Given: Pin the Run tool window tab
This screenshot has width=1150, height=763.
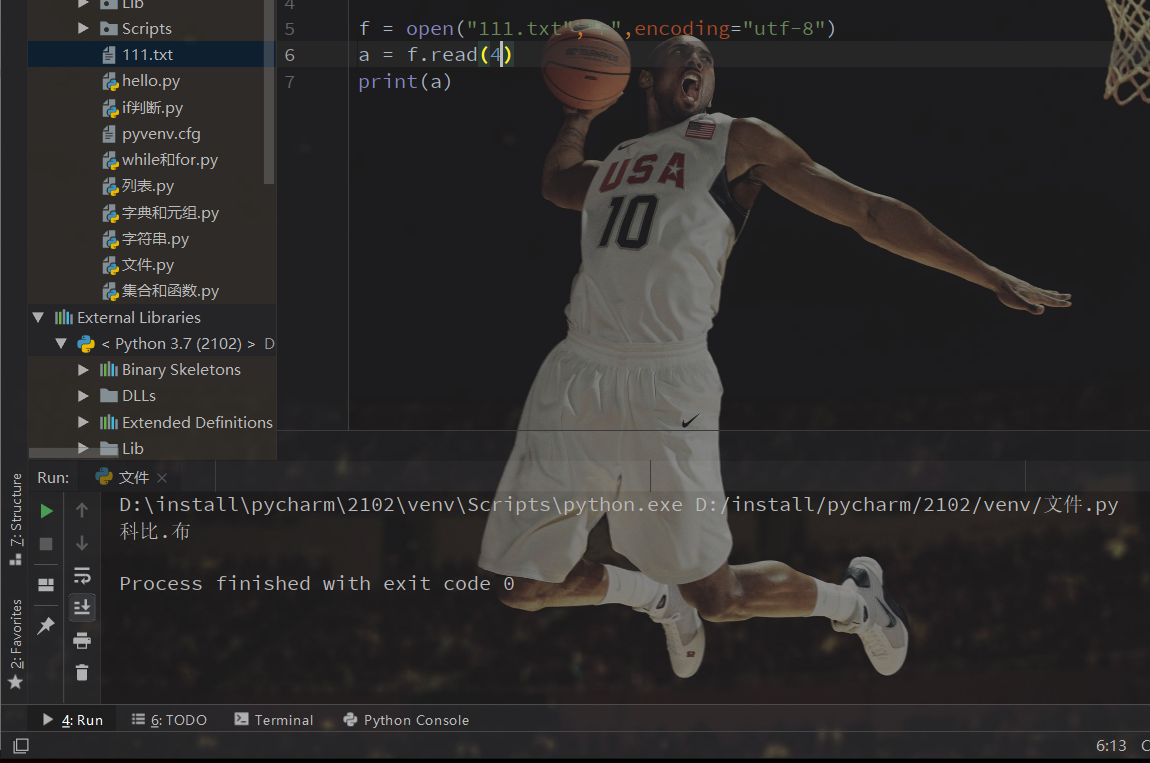Looking at the screenshot, I should 45,625.
